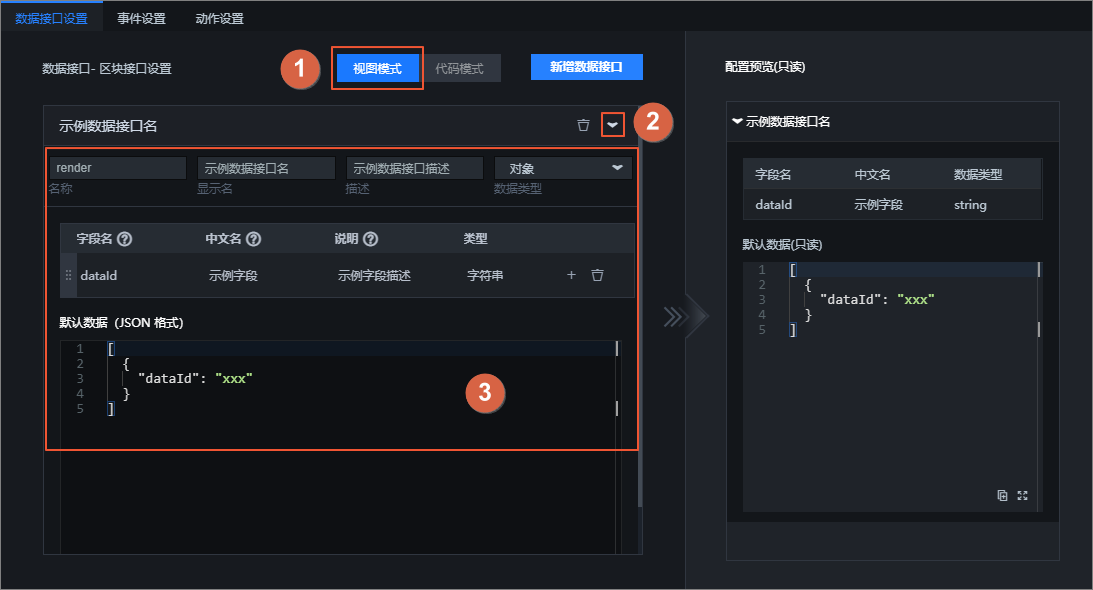Screen dimensions: 1093x590
Task: Open the 对象 data type dropdown
Action: pyautogui.click(x=563, y=168)
